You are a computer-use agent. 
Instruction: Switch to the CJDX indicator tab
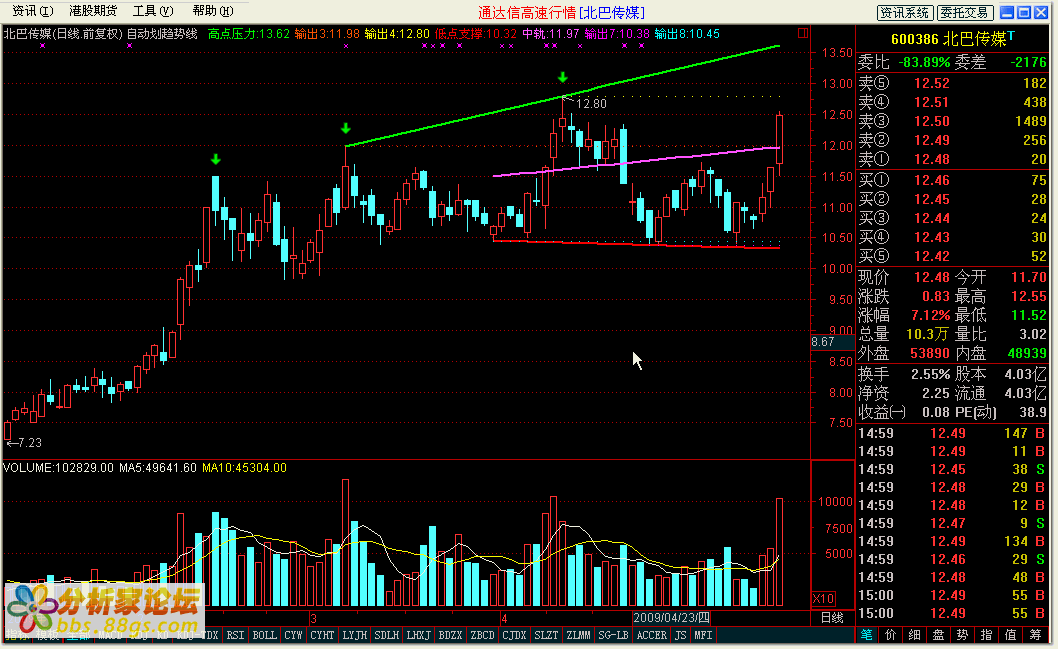pyautogui.click(x=514, y=635)
